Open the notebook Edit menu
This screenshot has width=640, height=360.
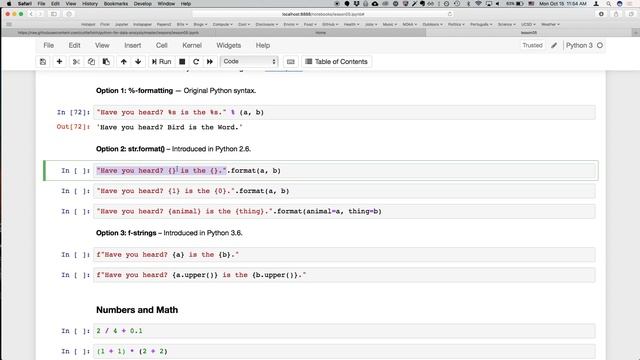[74, 45]
